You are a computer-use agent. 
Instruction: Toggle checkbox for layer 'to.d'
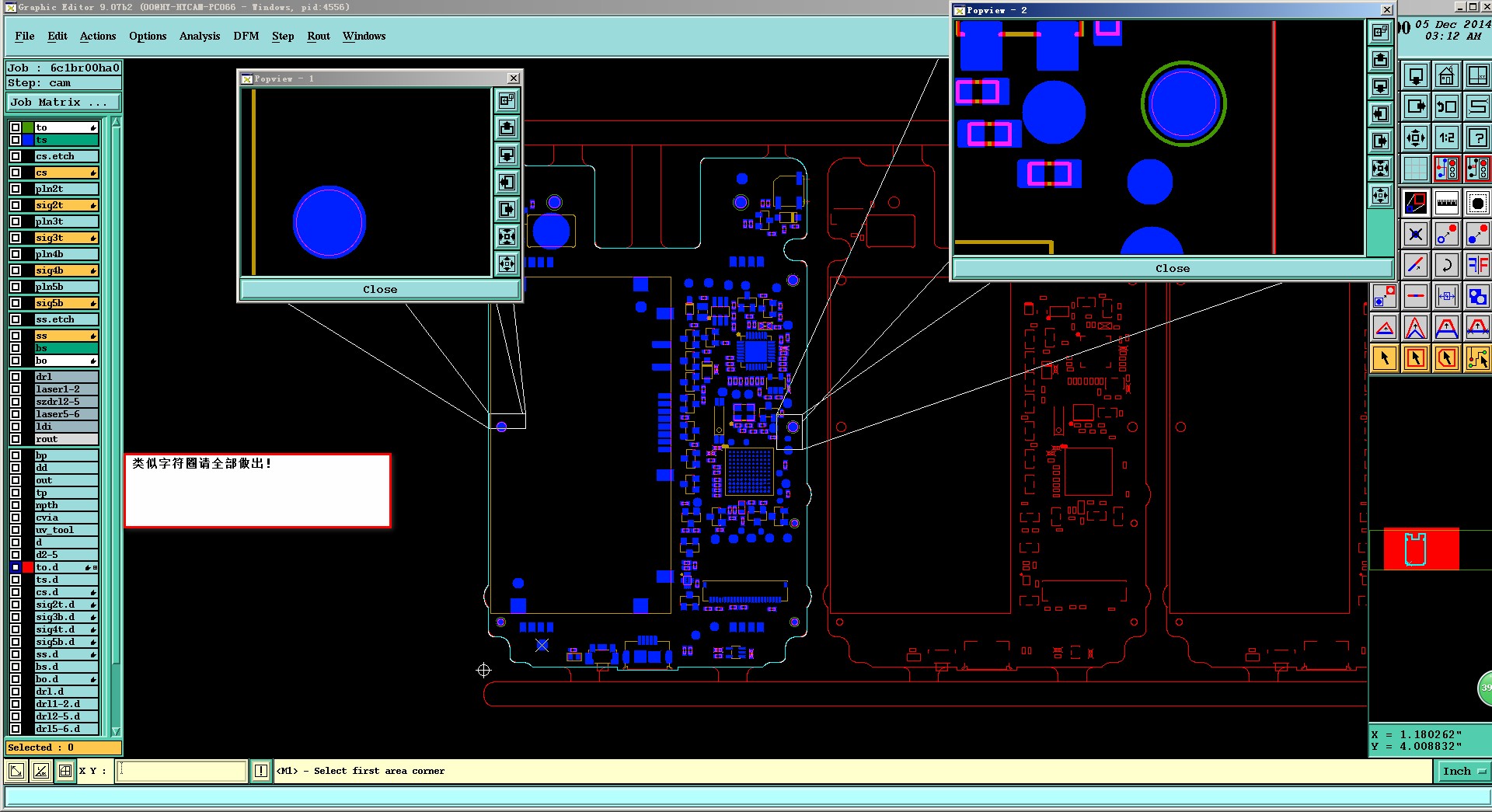pyautogui.click(x=16, y=567)
